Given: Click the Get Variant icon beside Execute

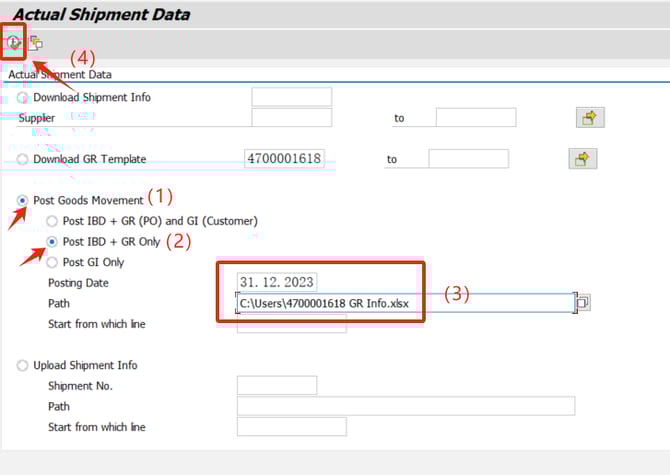Looking at the screenshot, I should [x=36, y=42].
